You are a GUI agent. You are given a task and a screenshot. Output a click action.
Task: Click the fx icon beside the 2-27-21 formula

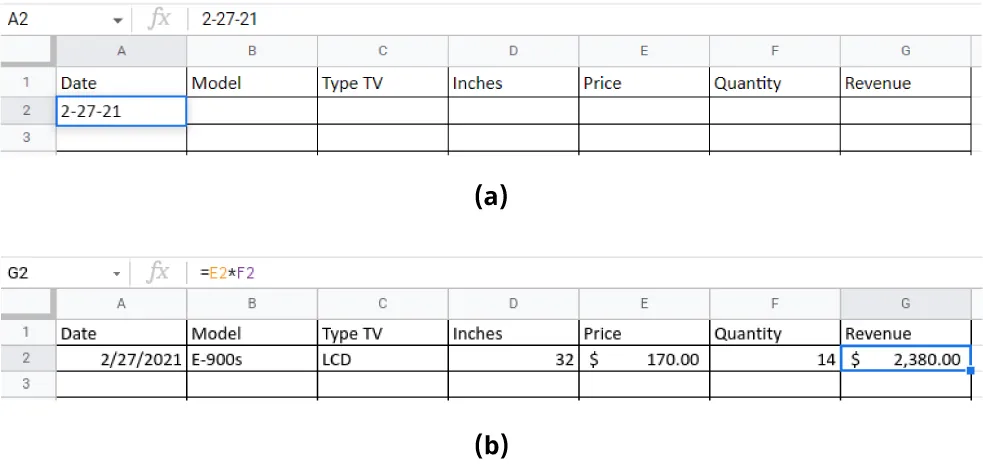[158, 19]
